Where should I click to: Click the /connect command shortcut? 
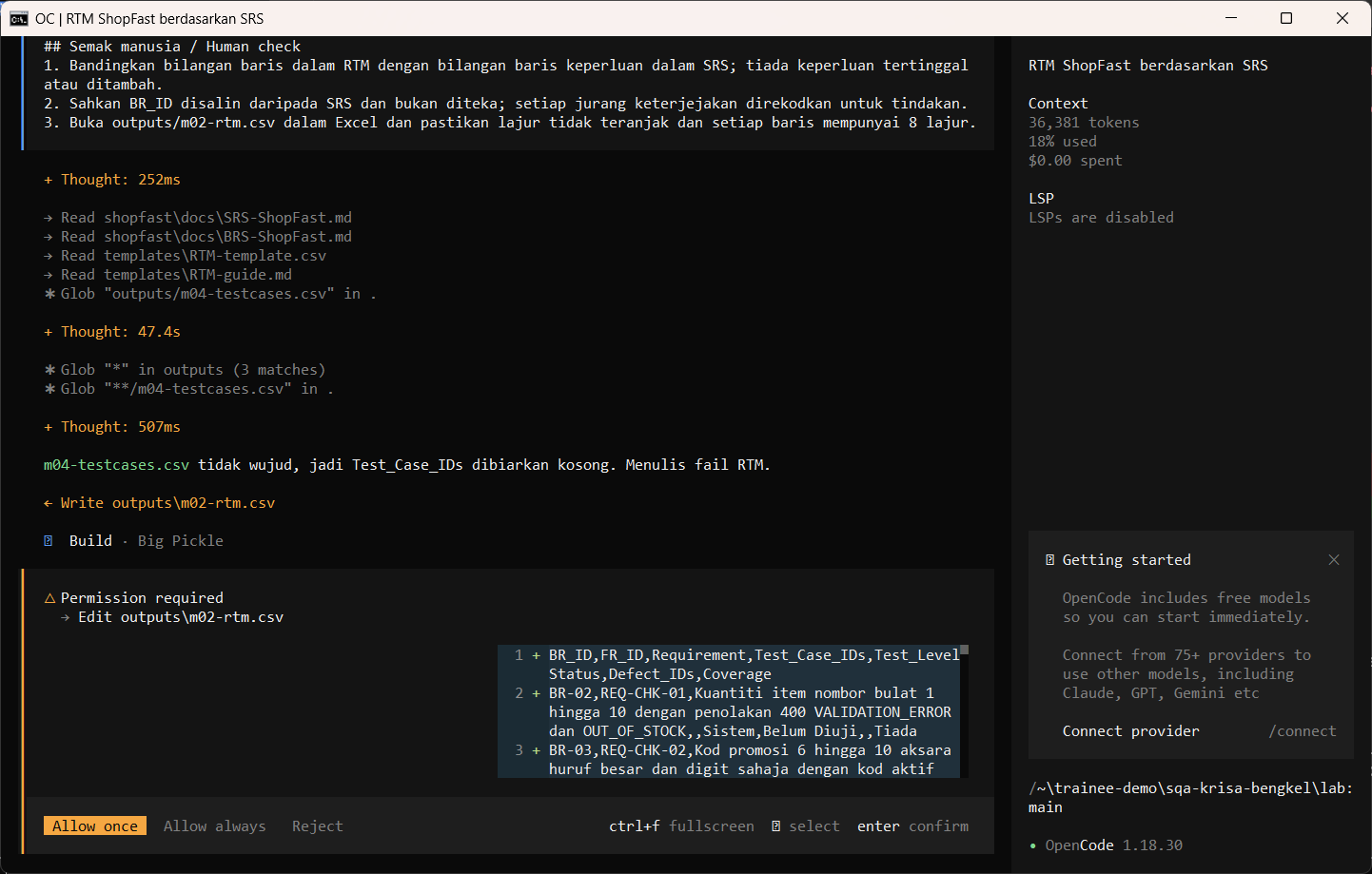(x=1302, y=730)
